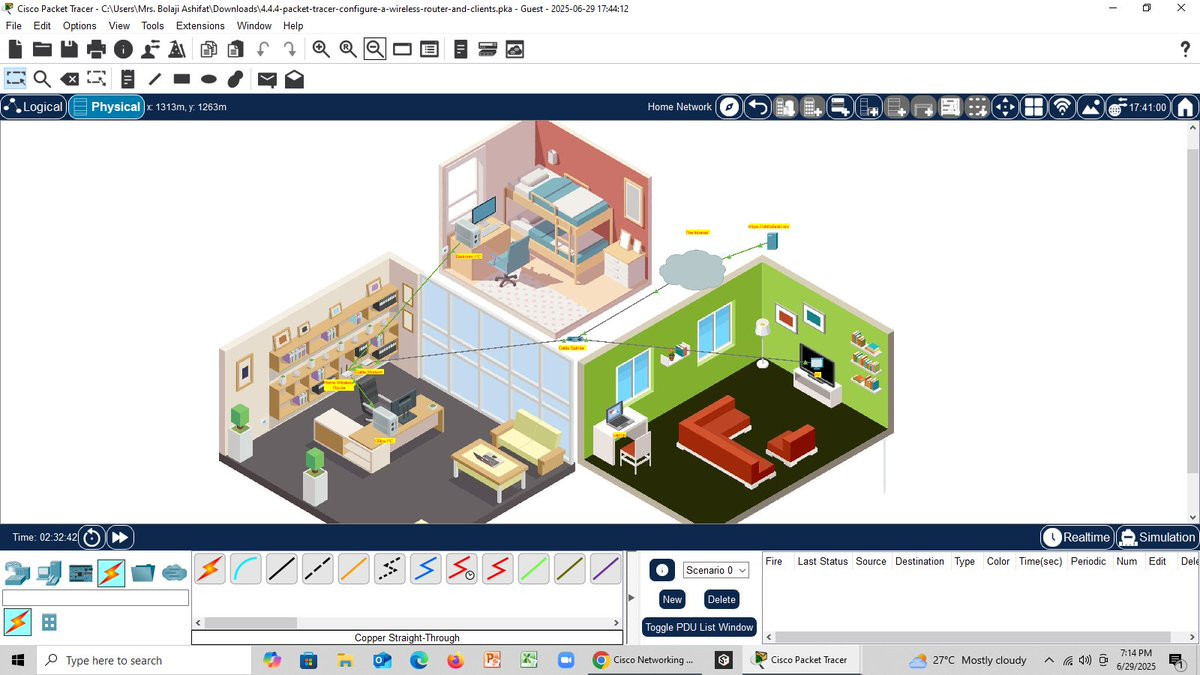Choose the Delete tool
The width and height of the screenshot is (1200, 675).
69,79
